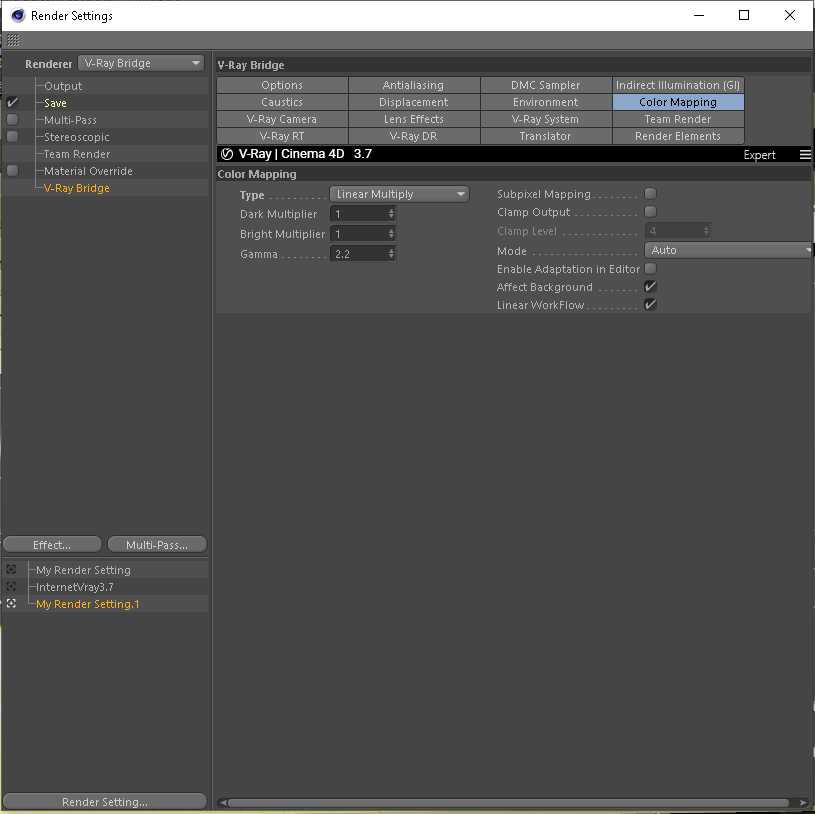Click the target icon beside My Render Setting
Screen dimensions: 815x814
point(11,569)
